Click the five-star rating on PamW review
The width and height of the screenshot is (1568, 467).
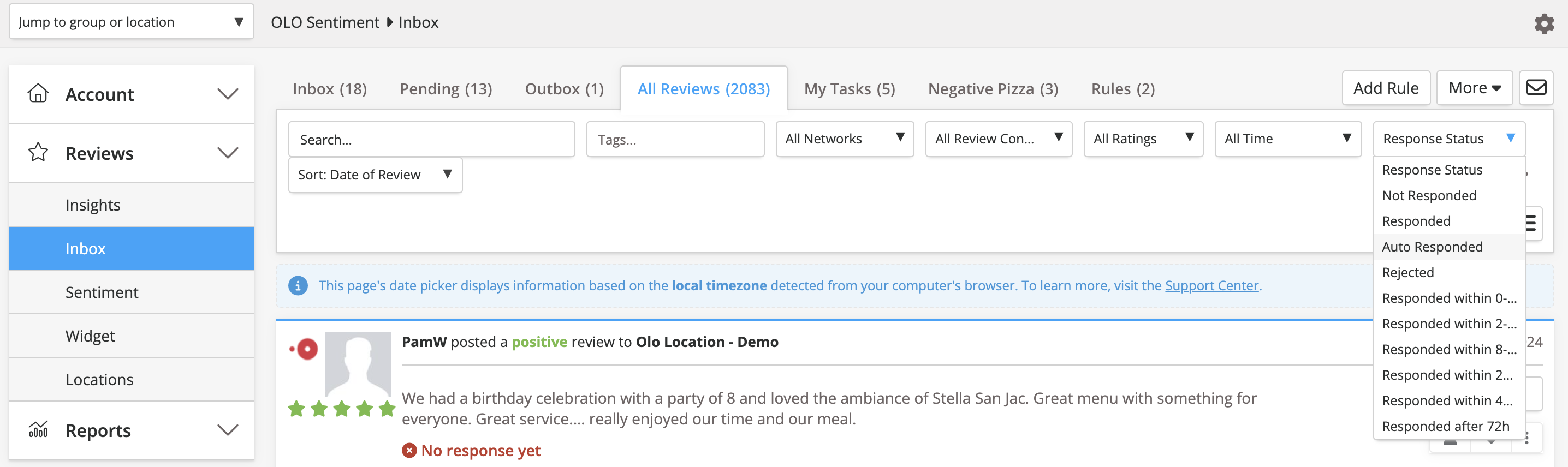click(341, 409)
